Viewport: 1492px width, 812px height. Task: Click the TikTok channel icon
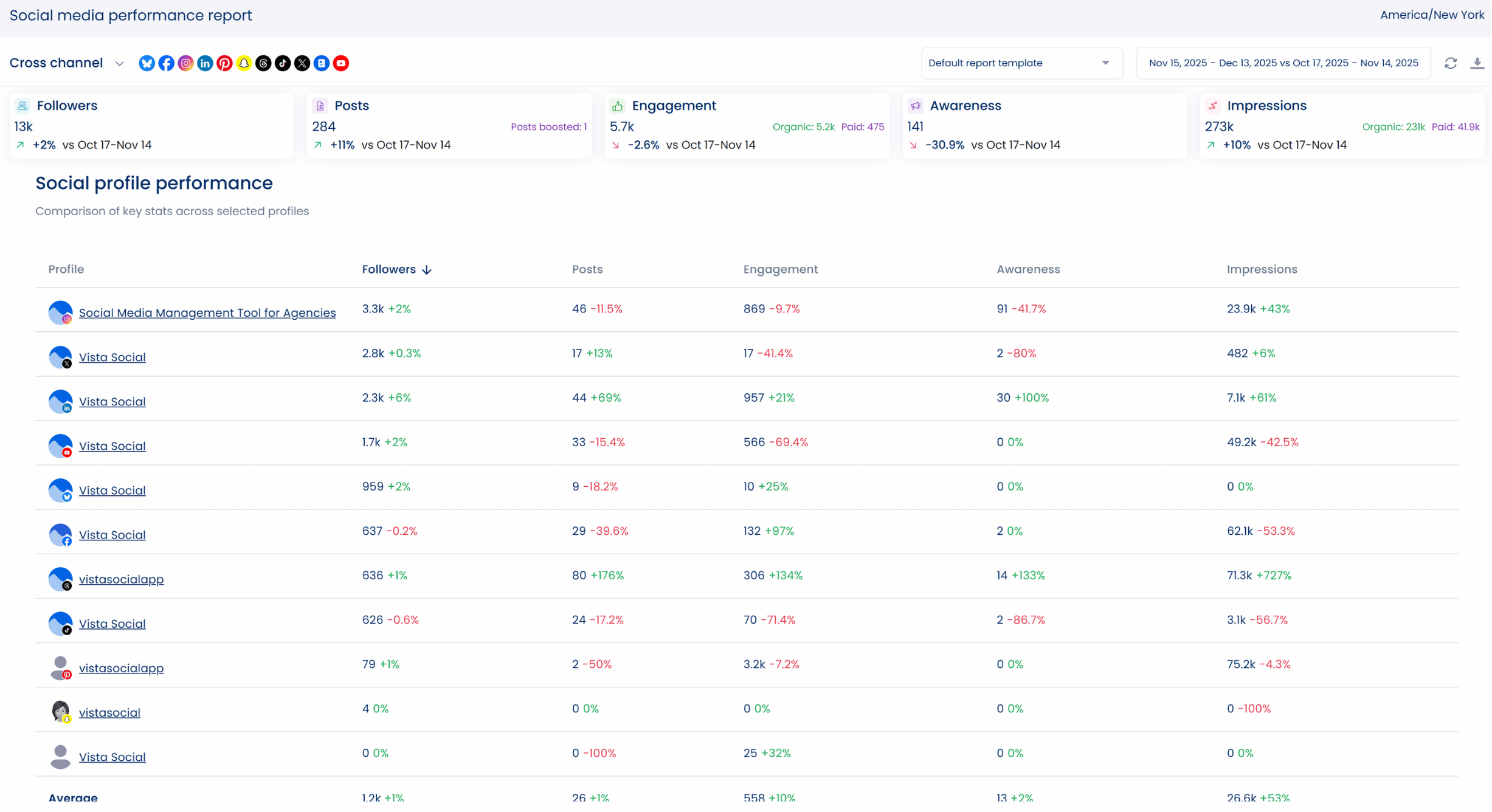tap(283, 63)
